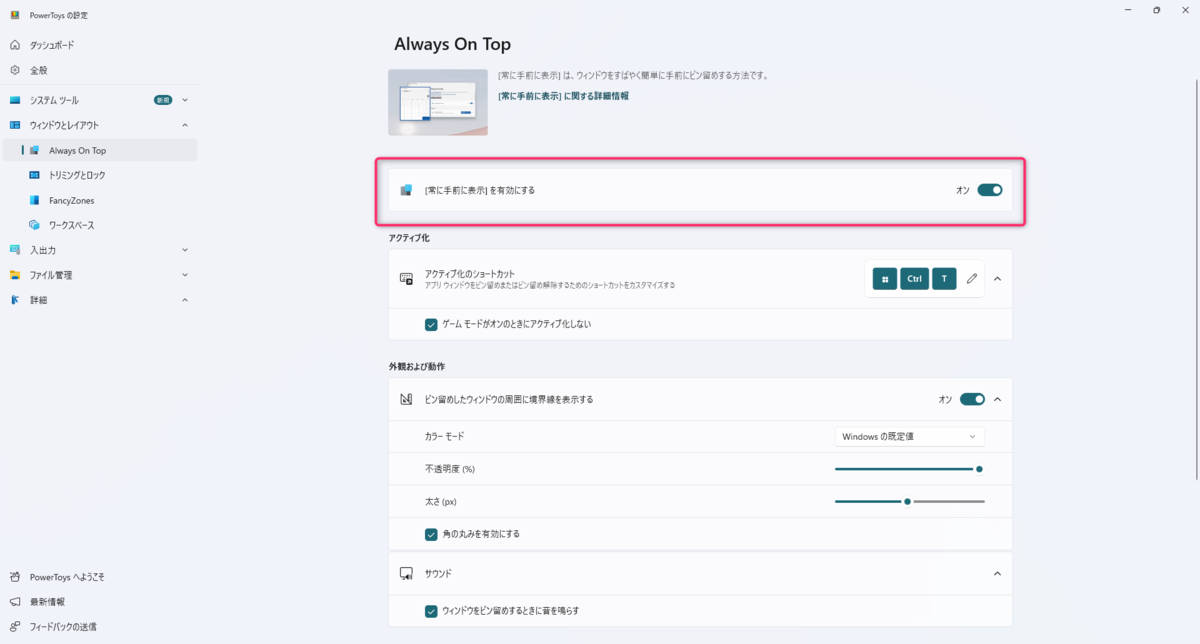Uncheck 角の丸みを有効にする
The image size is (1200, 644).
[x=431, y=534]
